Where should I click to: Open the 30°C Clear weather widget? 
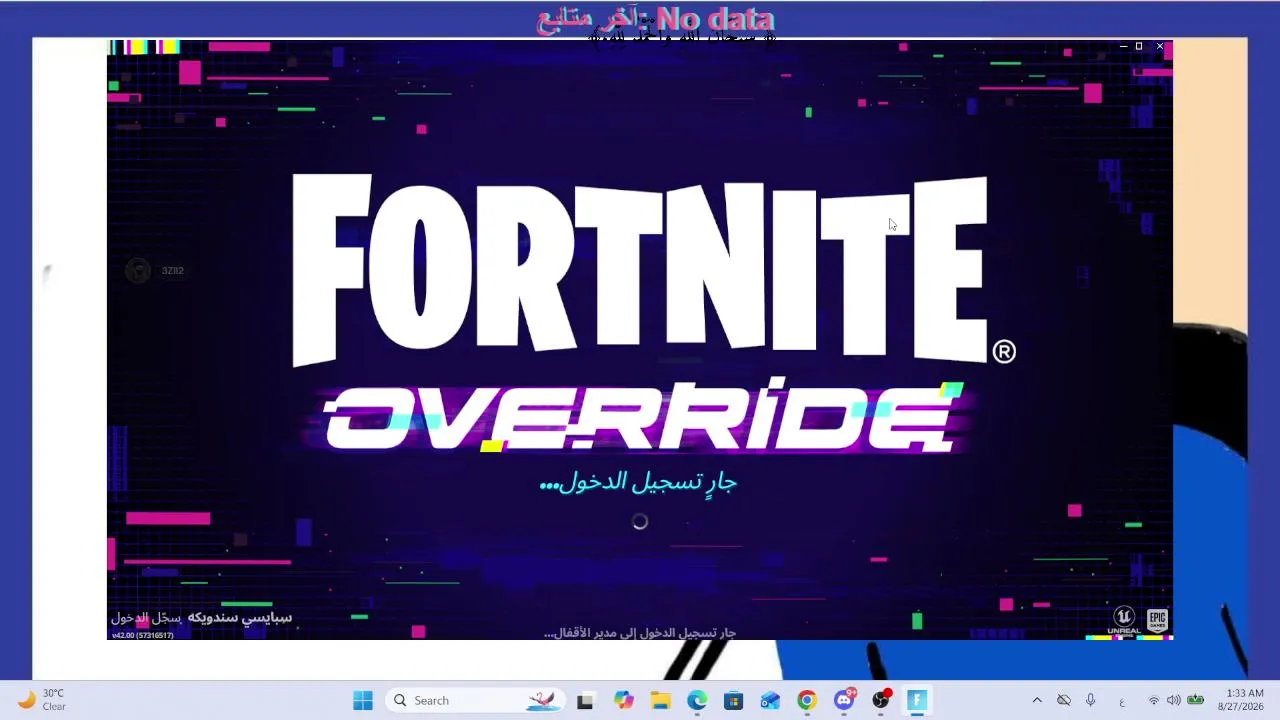coord(42,700)
